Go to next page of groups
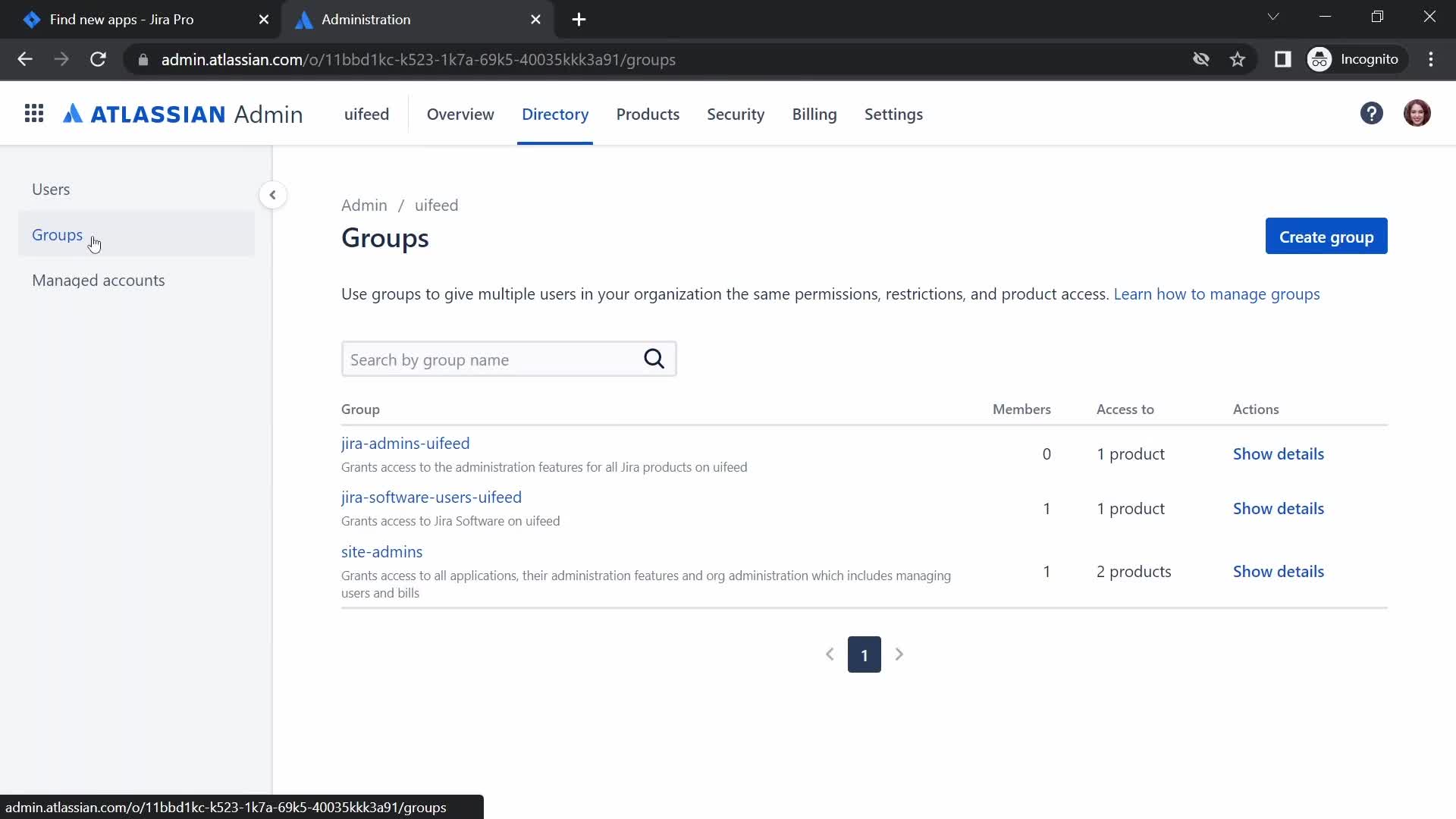This screenshot has height=819, width=1456. pos(899,654)
